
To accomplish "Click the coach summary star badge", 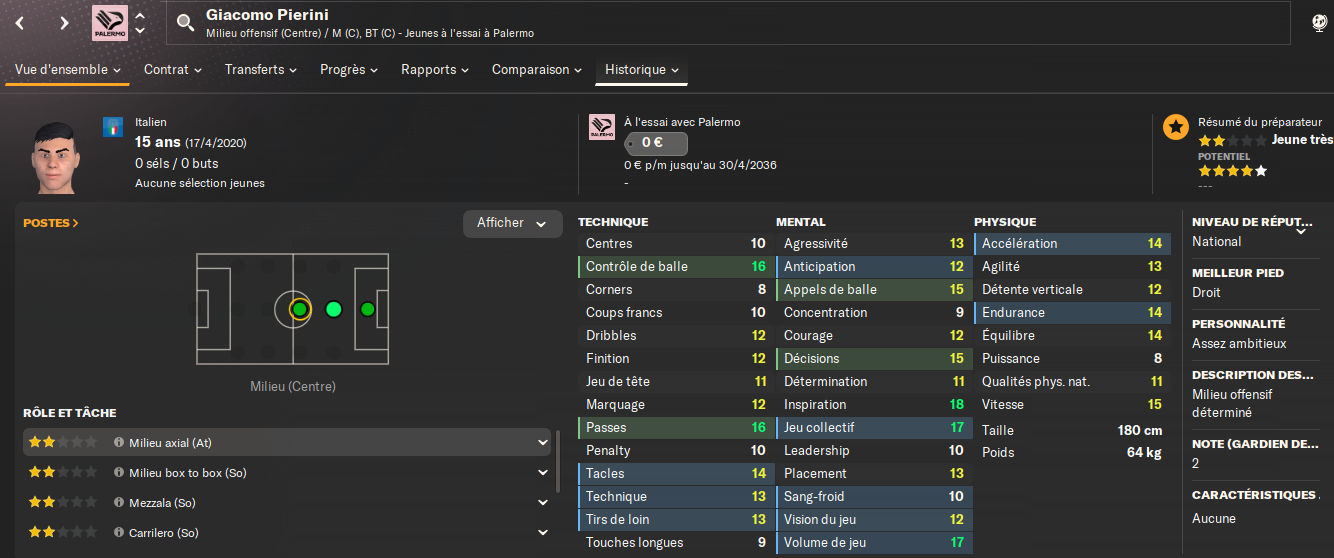I will click(x=1176, y=127).
